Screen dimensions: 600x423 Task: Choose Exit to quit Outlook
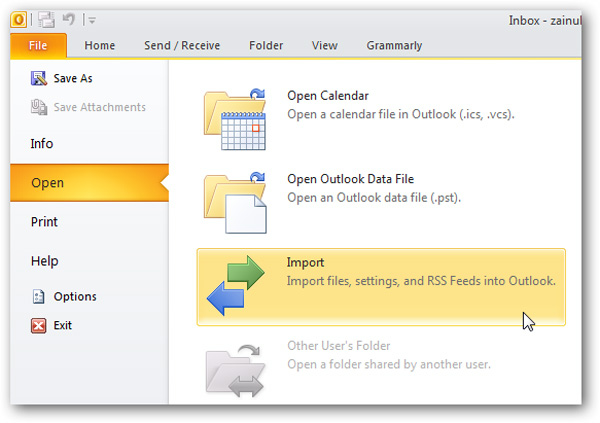[x=63, y=326]
